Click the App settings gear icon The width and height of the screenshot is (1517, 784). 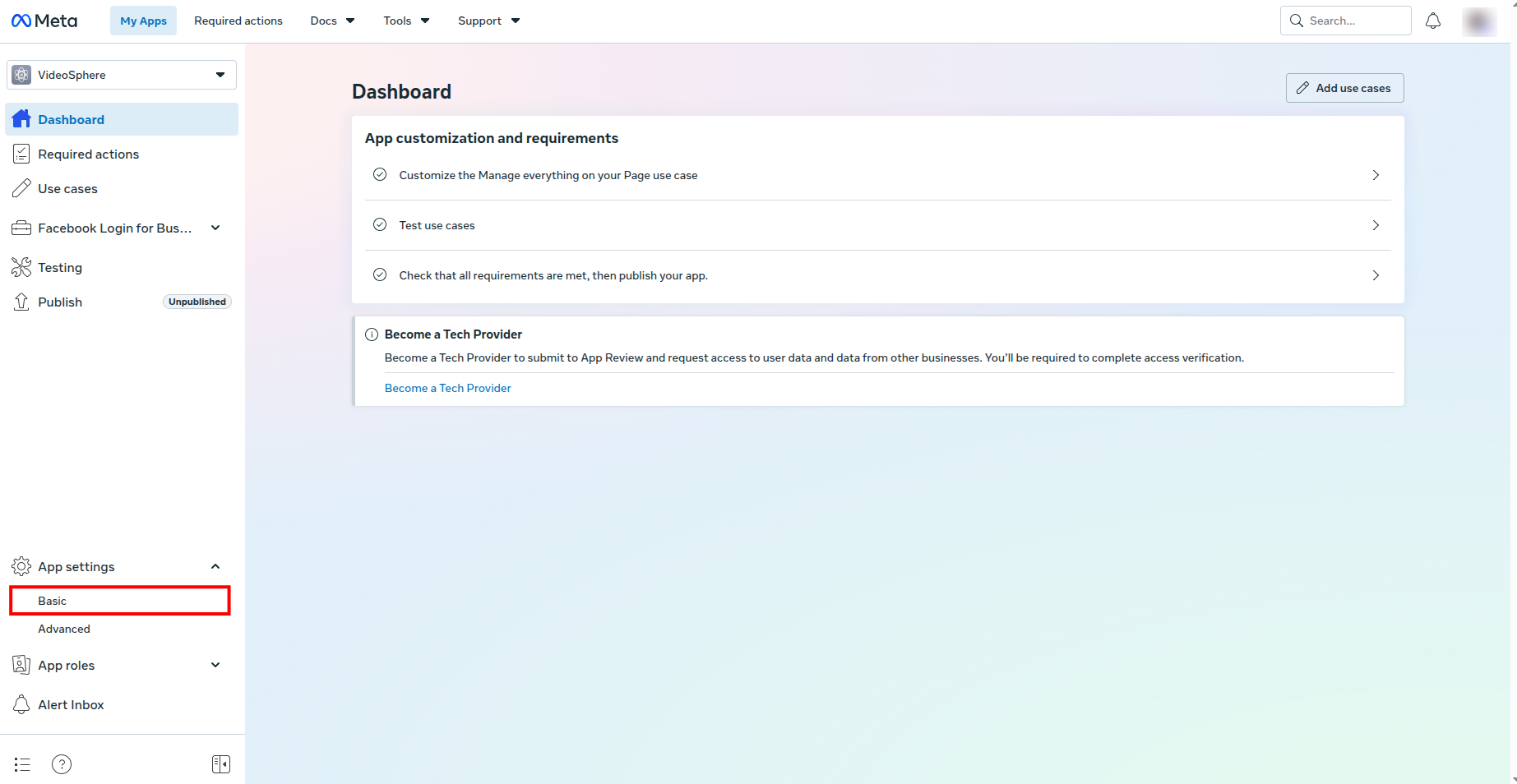[x=21, y=566]
